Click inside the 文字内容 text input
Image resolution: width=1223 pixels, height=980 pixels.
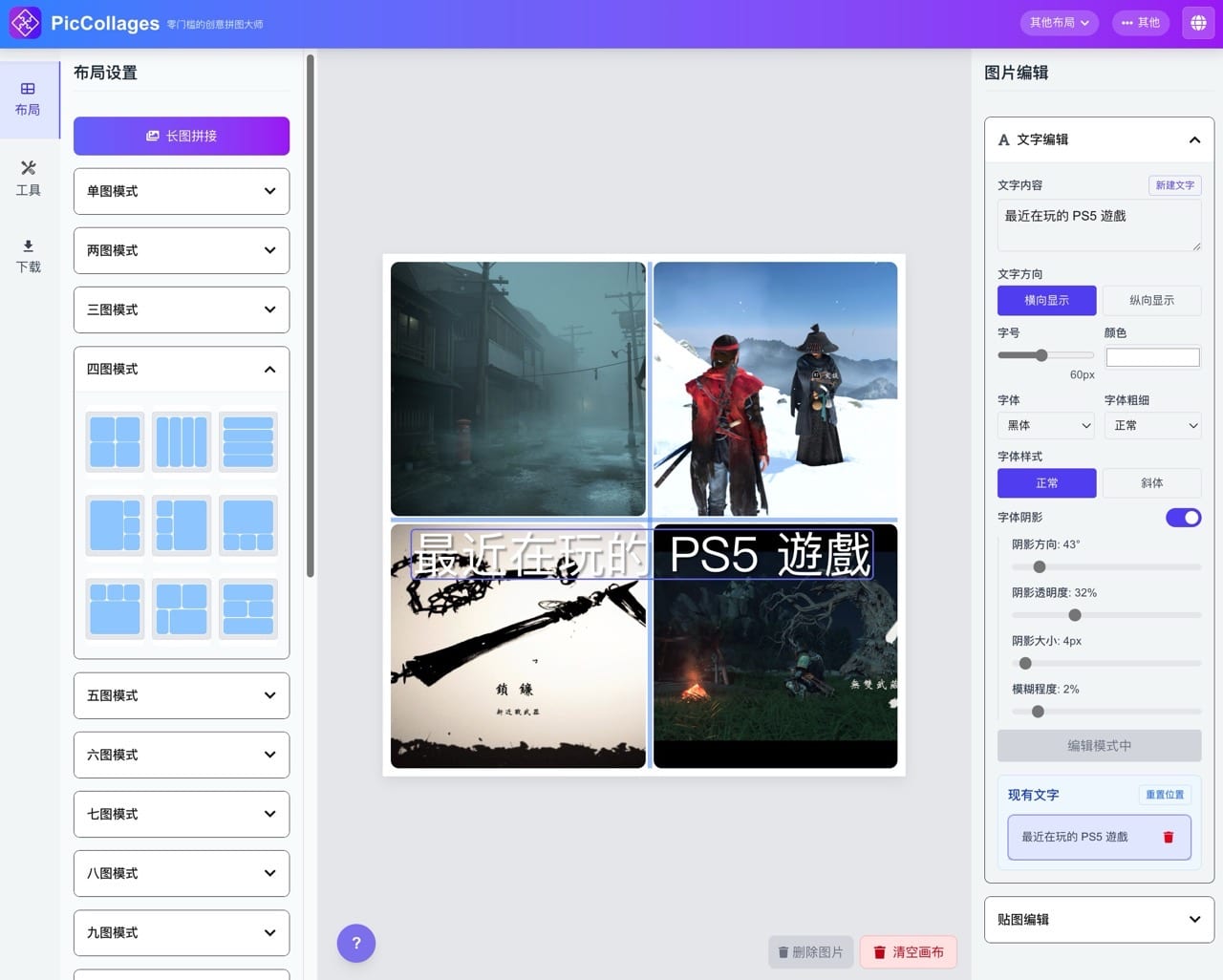pos(1099,224)
